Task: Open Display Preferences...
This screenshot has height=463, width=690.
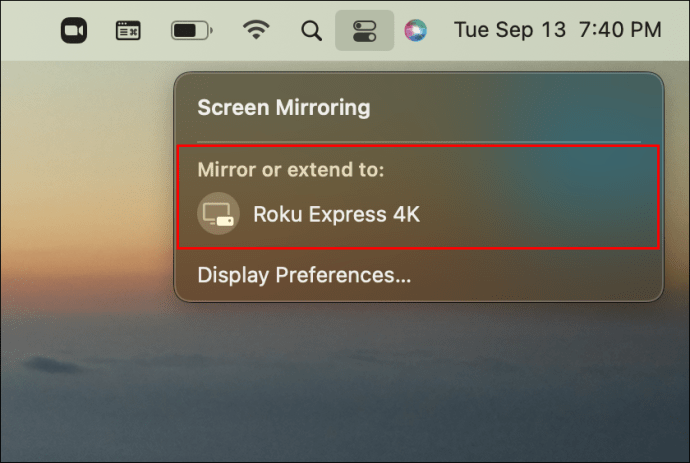Action: click(x=304, y=275)
